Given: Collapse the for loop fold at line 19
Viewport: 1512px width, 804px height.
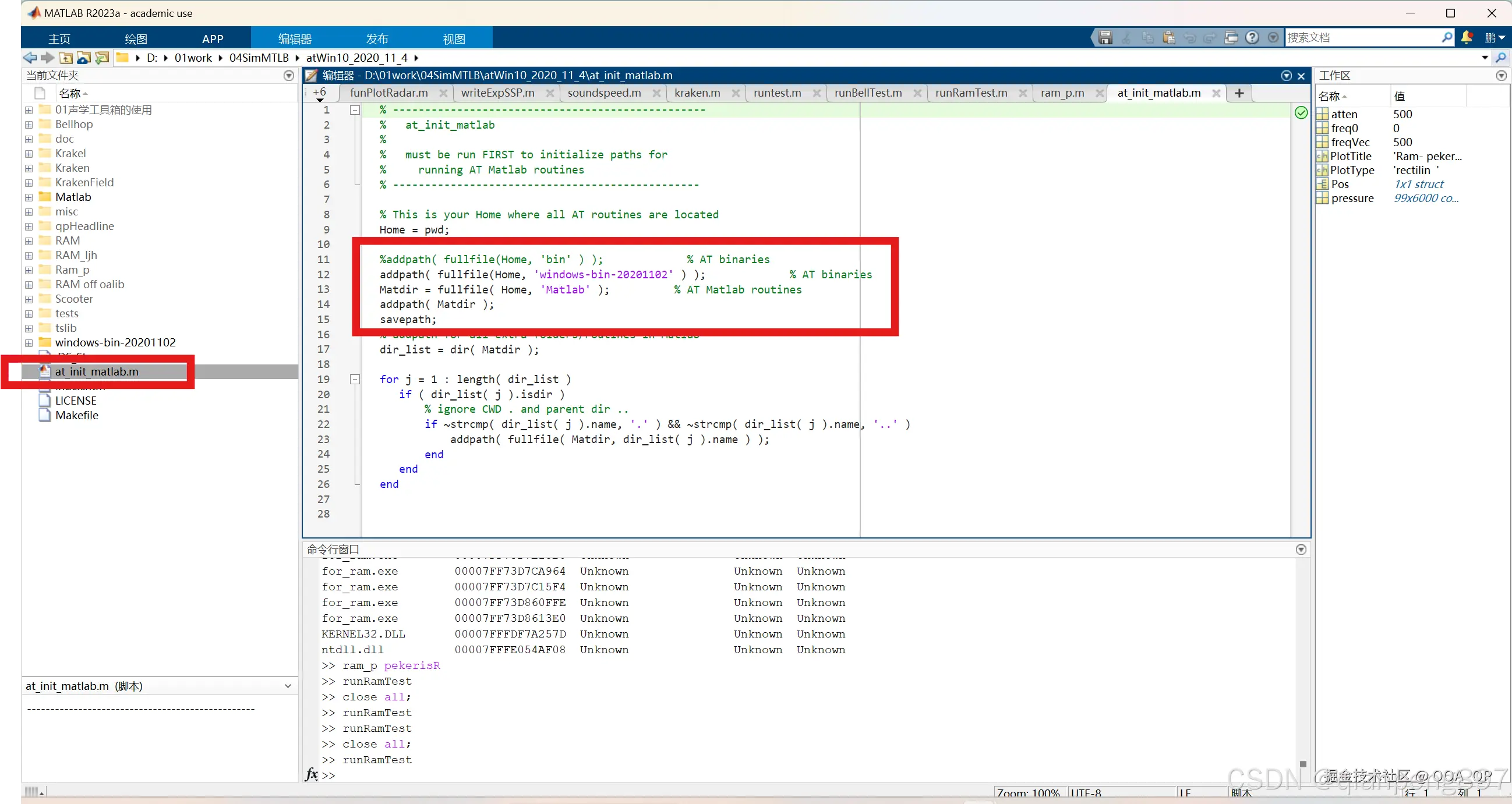Looking at the screenshot, I should click(x=355, y=379).
